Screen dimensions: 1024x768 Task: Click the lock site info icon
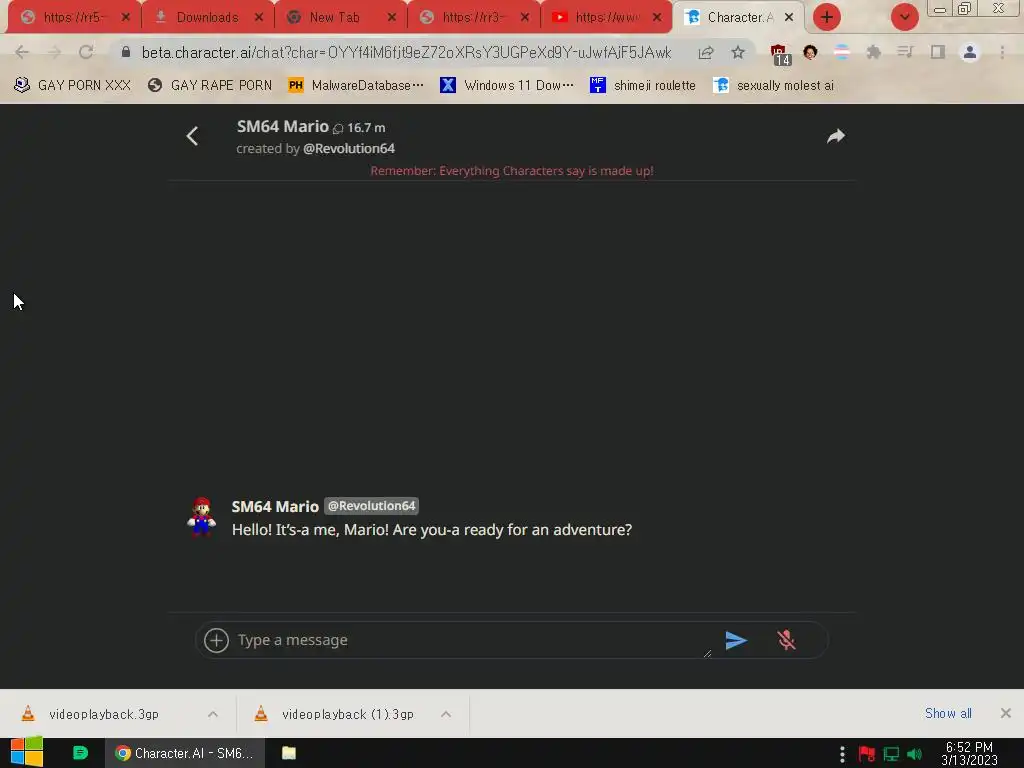126,52
